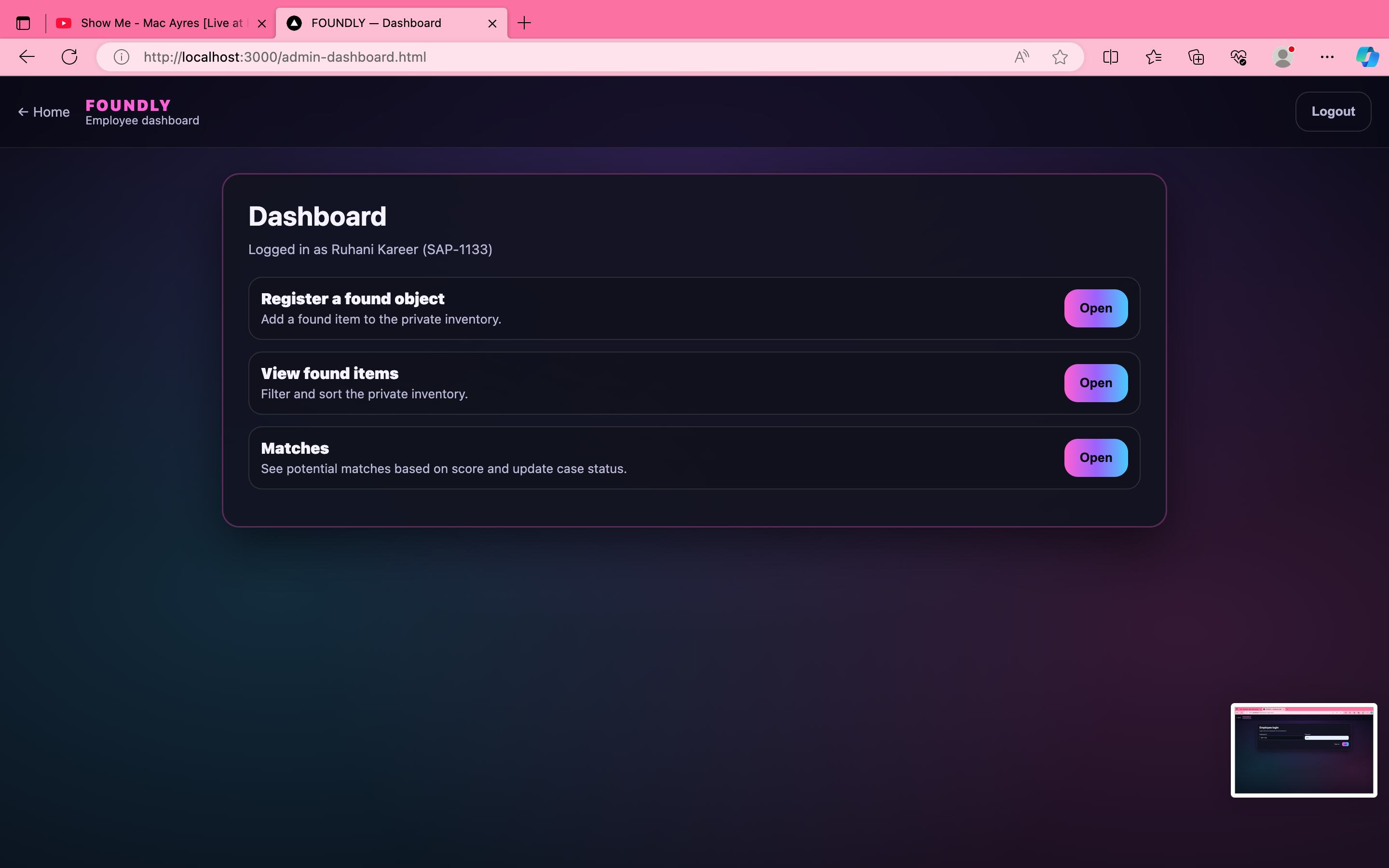This screenshot has width=1389, height=868.
Task: Open a new browser tab
Action: tap(524, 23)
